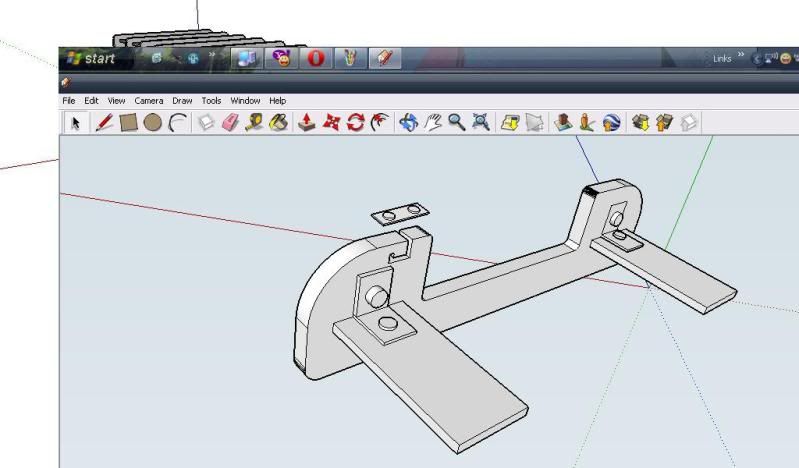Screen dimensions: 799x468
Task: Open the Photo Textures tool
Action: click(x=587, y=123)
